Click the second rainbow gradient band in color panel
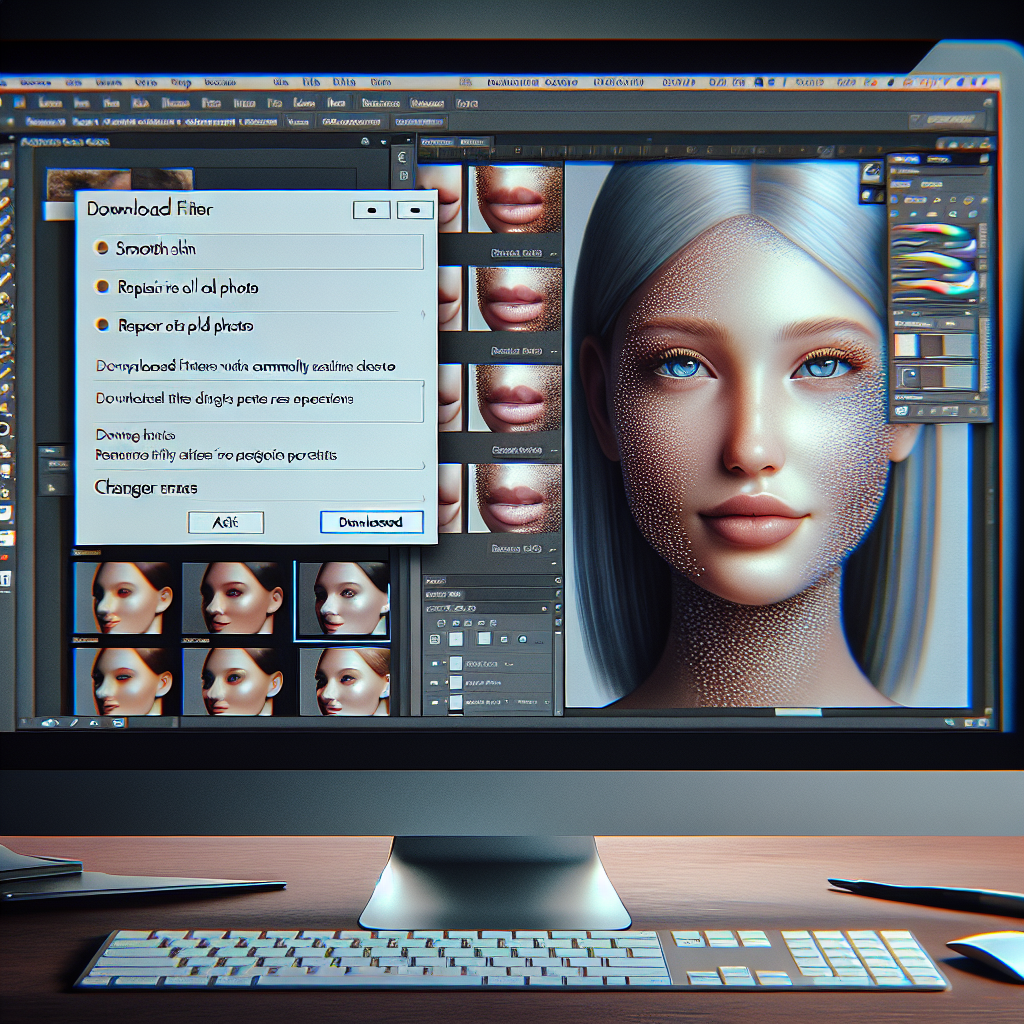The width and height of the screenshot is (1024, 1024). coord(933,261)
